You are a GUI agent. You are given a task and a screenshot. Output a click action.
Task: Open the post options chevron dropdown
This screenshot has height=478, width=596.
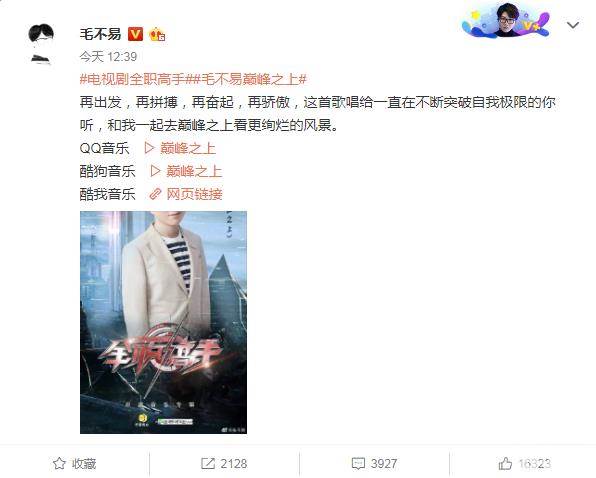tap(572, 25)
